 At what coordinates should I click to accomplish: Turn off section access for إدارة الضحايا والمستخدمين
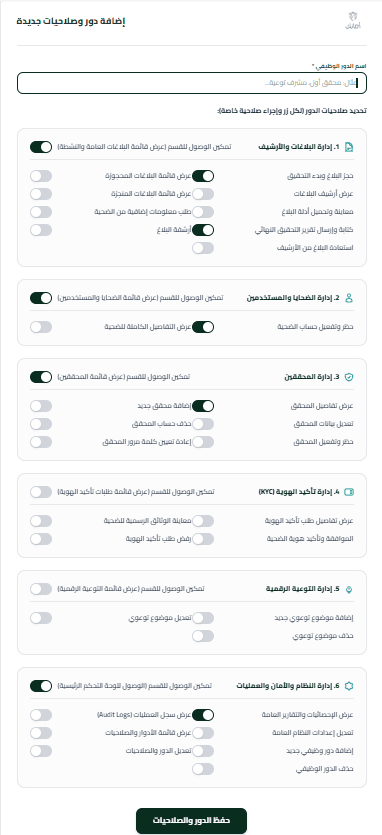[41, 298]
